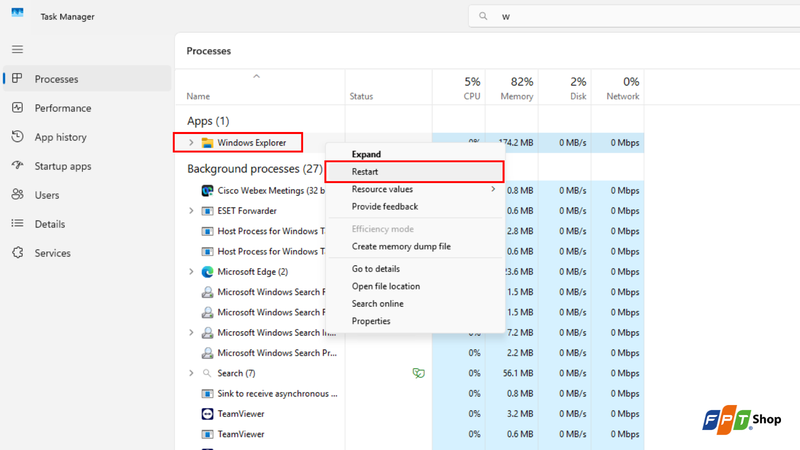This screenshot has width=800, height=450.
Task: Click the ESET Forwarder process icon
Action: (x=207, y=211)
